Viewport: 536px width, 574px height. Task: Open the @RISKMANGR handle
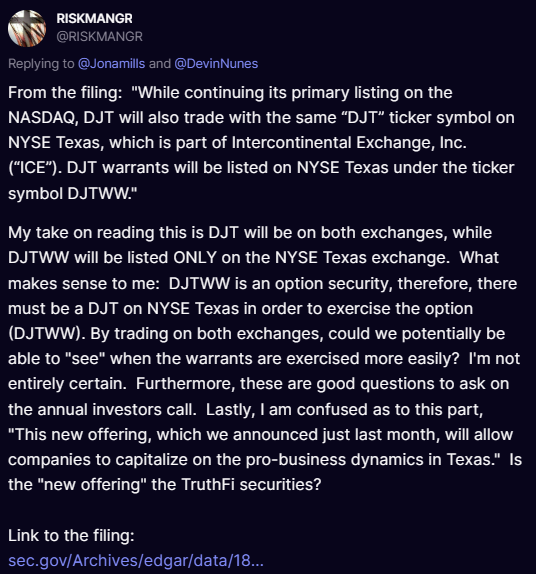click(99, 36)
